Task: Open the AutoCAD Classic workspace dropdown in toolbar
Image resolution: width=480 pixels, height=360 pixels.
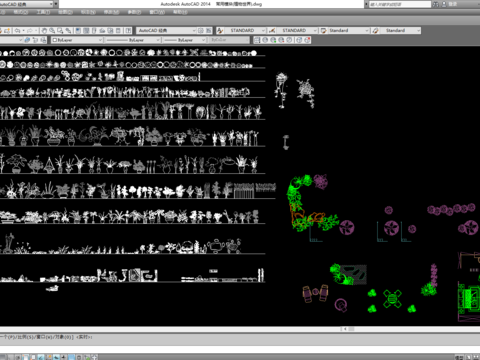Action: [166, 31]
